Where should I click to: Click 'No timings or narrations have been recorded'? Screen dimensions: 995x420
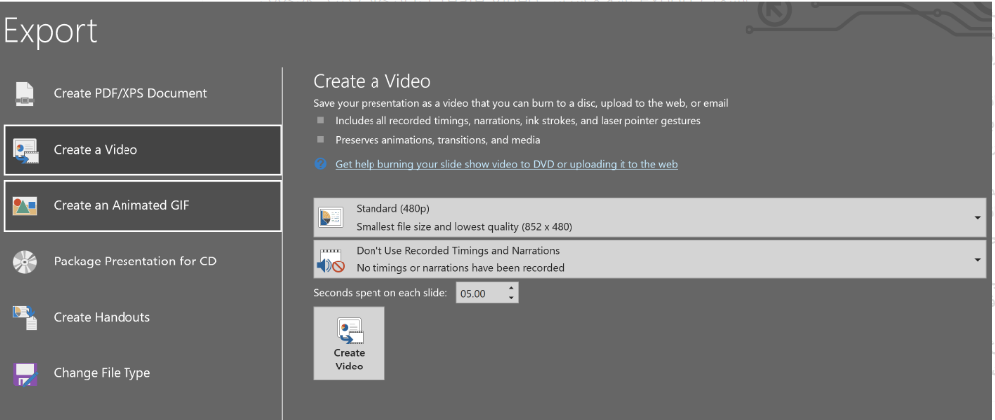click(461, 268)
